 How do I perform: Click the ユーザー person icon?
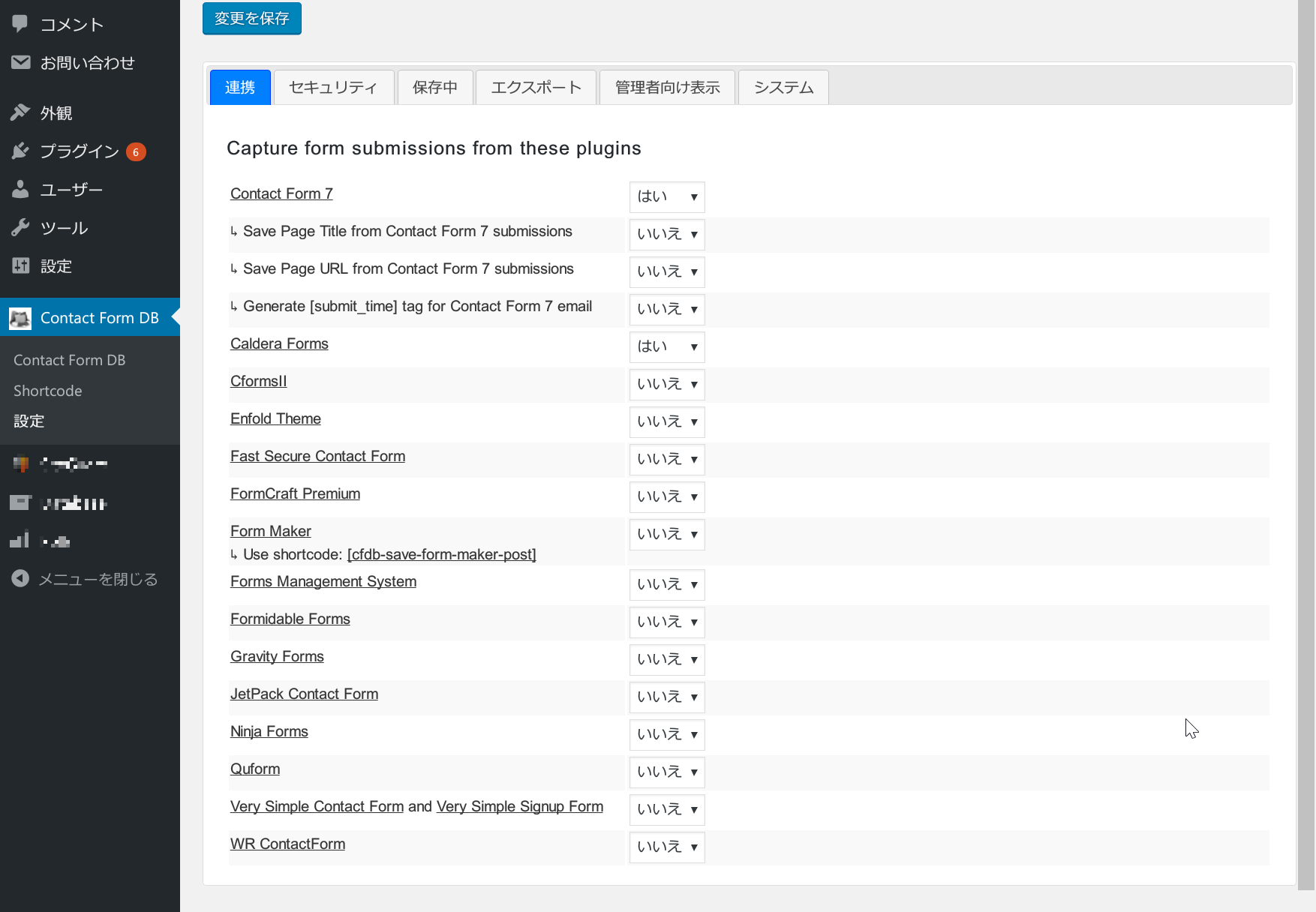pos(20,189)
